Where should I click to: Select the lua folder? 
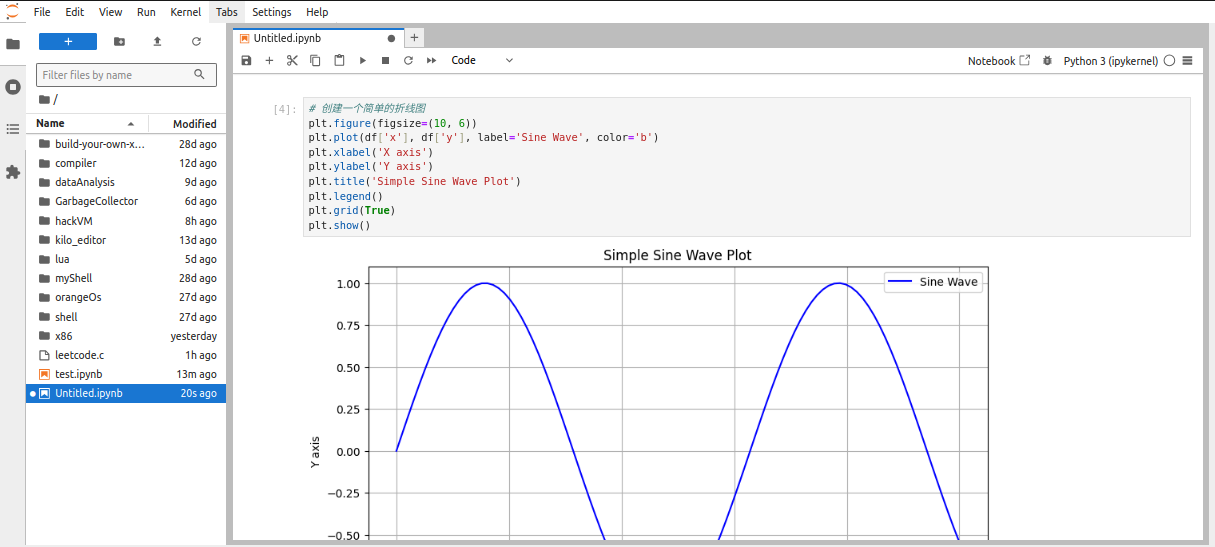click(x=126, y=259)
